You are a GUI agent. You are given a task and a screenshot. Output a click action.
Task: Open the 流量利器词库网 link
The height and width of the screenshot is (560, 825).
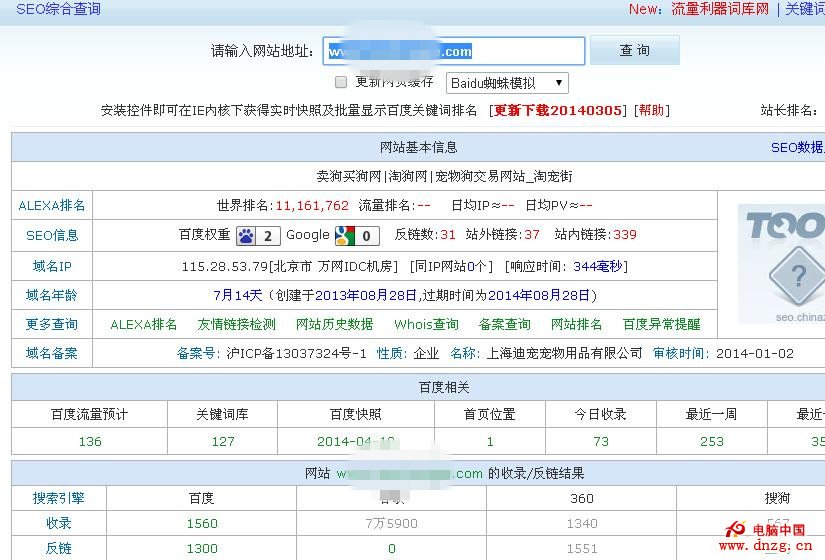(x=720, y=9)
